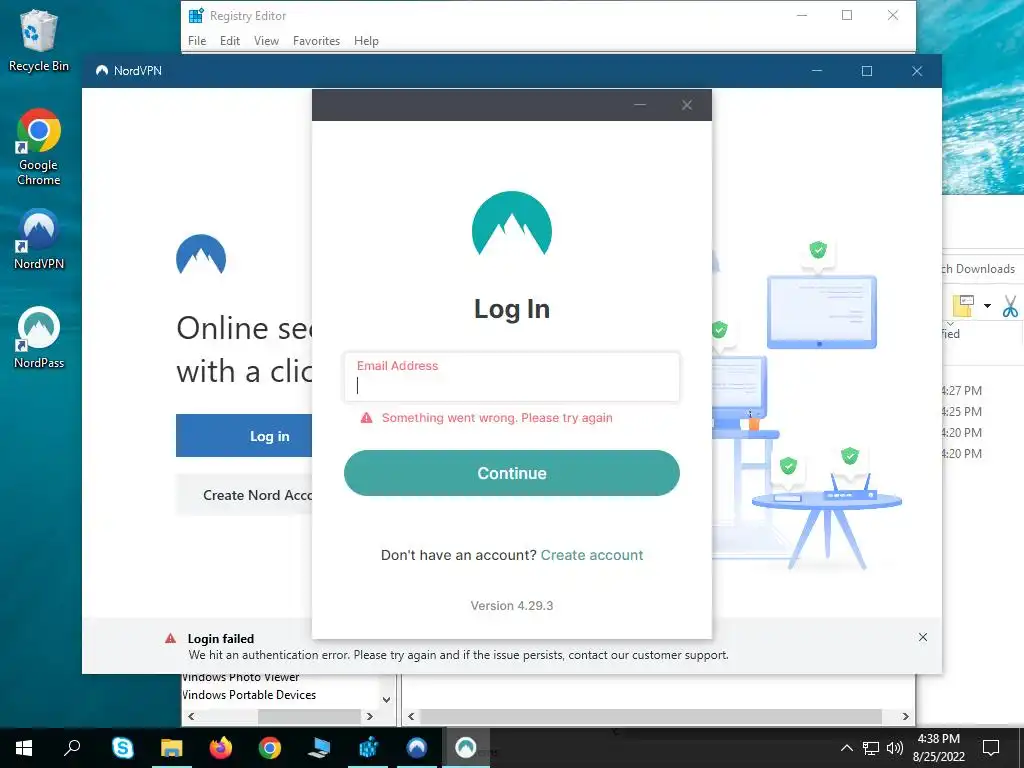Click the green Continue button
This screenshot has height=768, width=1024.
coord(512,473)
